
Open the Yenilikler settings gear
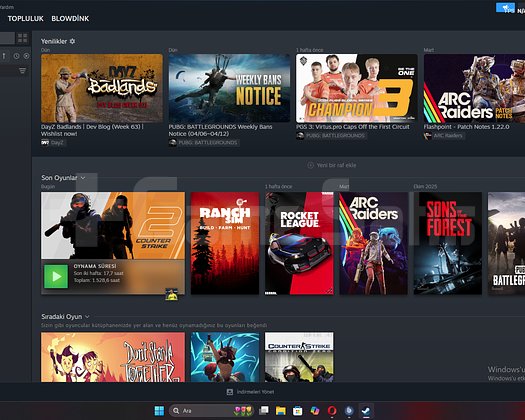[x=72, y=41]
